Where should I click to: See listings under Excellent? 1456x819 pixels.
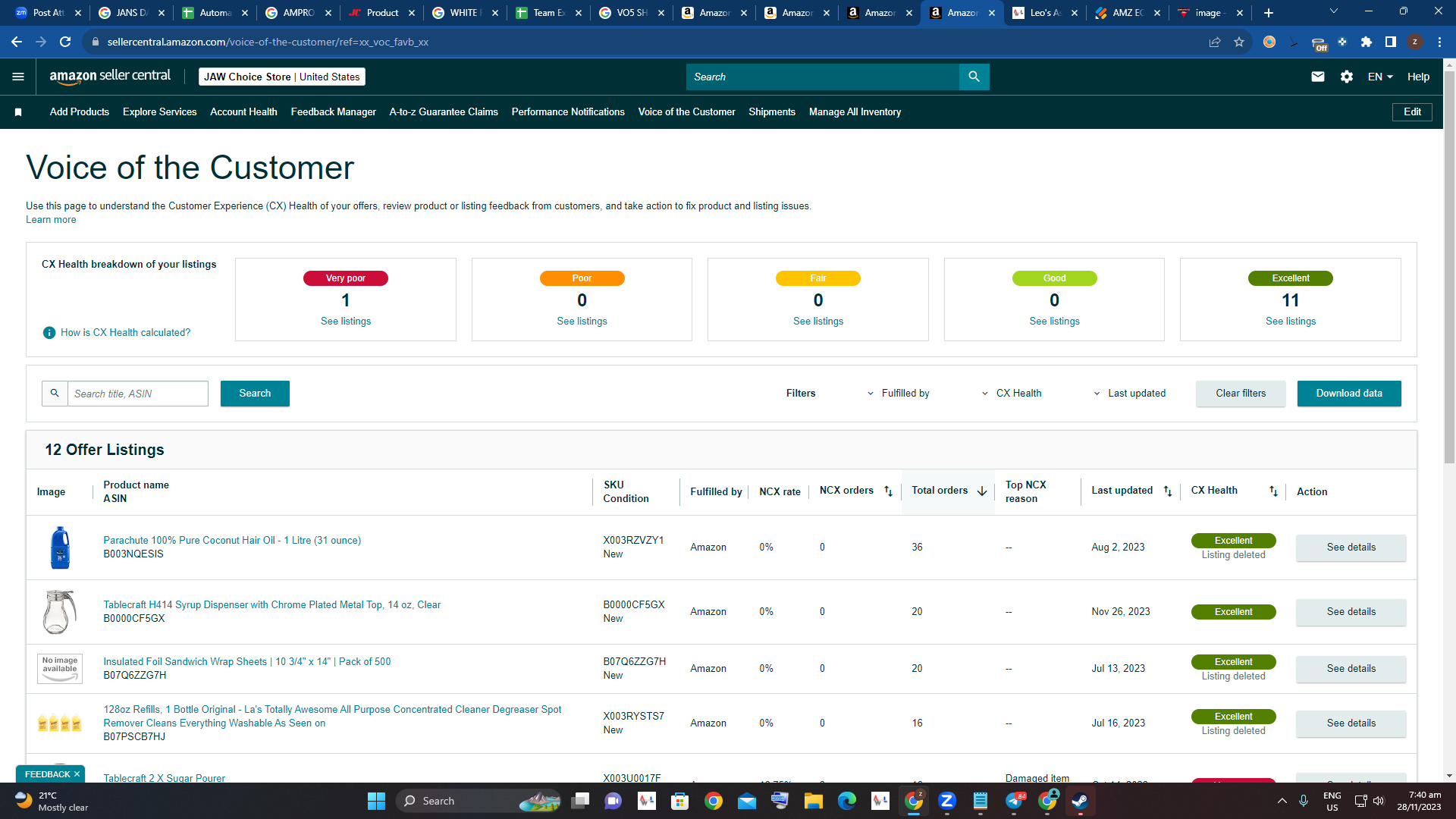[x=1291, y=322]
